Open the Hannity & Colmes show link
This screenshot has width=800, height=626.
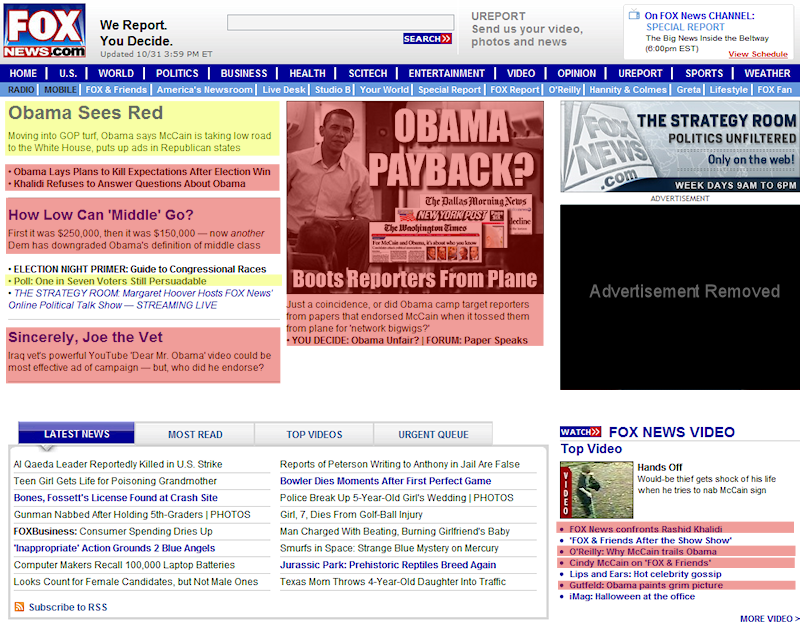628,90
